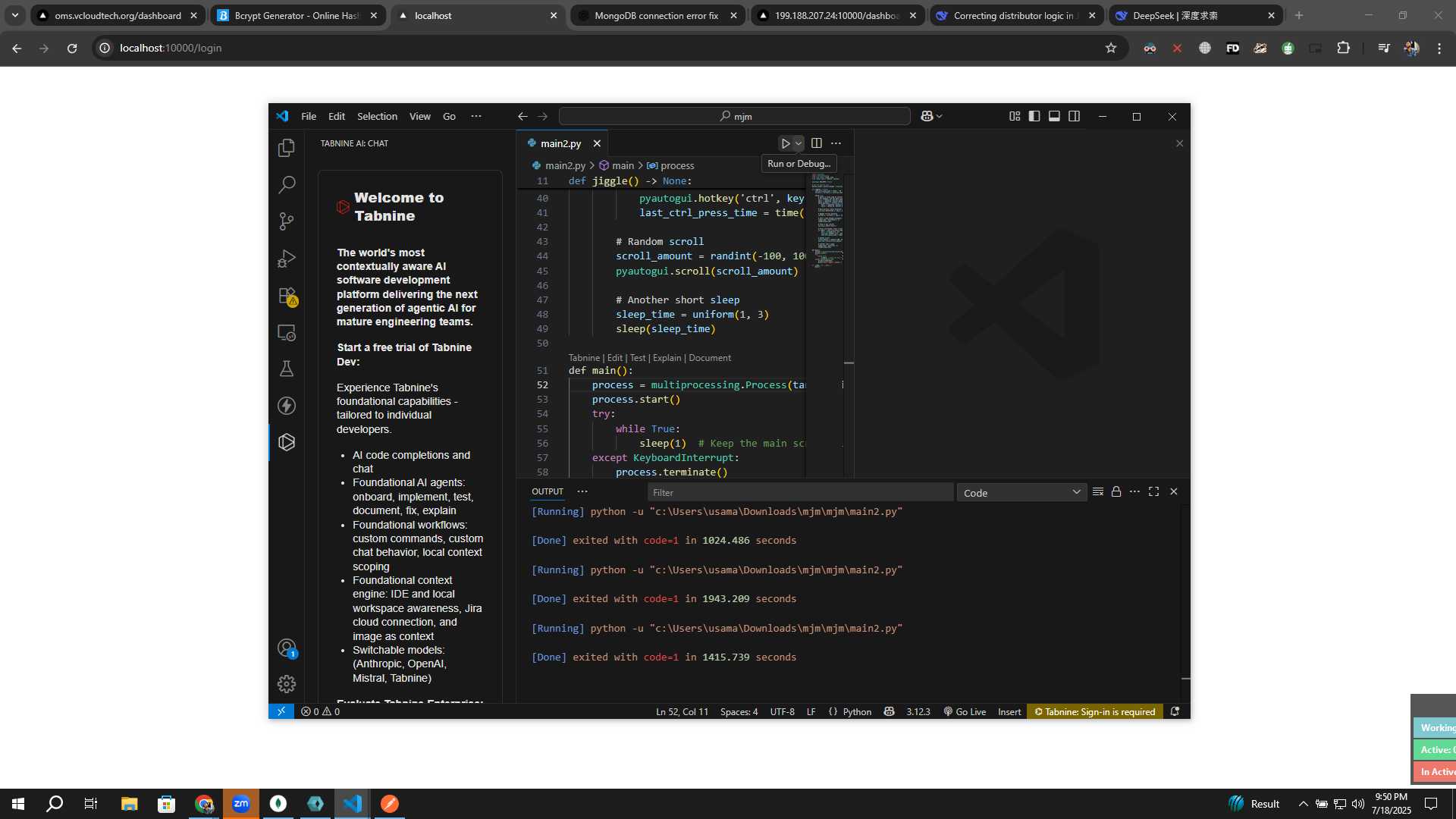The width and height of the screenshot is (1456, 819).
Task: Click the Tabnine Sign-in is required status
Action: pyautogui.click(x=1095, y=711)
